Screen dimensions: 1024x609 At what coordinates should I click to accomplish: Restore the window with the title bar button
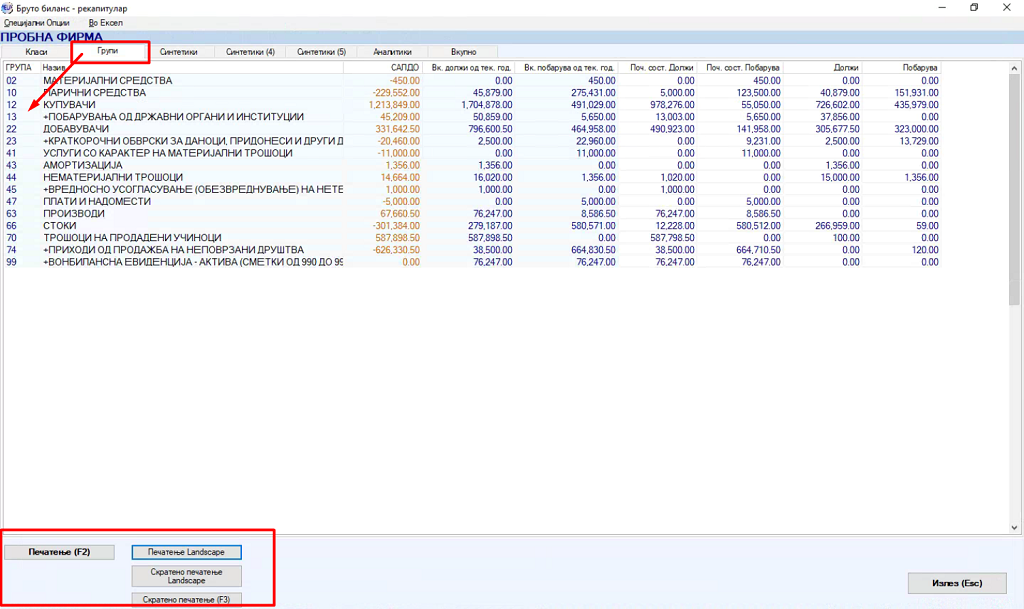click(x=974, y=8)
